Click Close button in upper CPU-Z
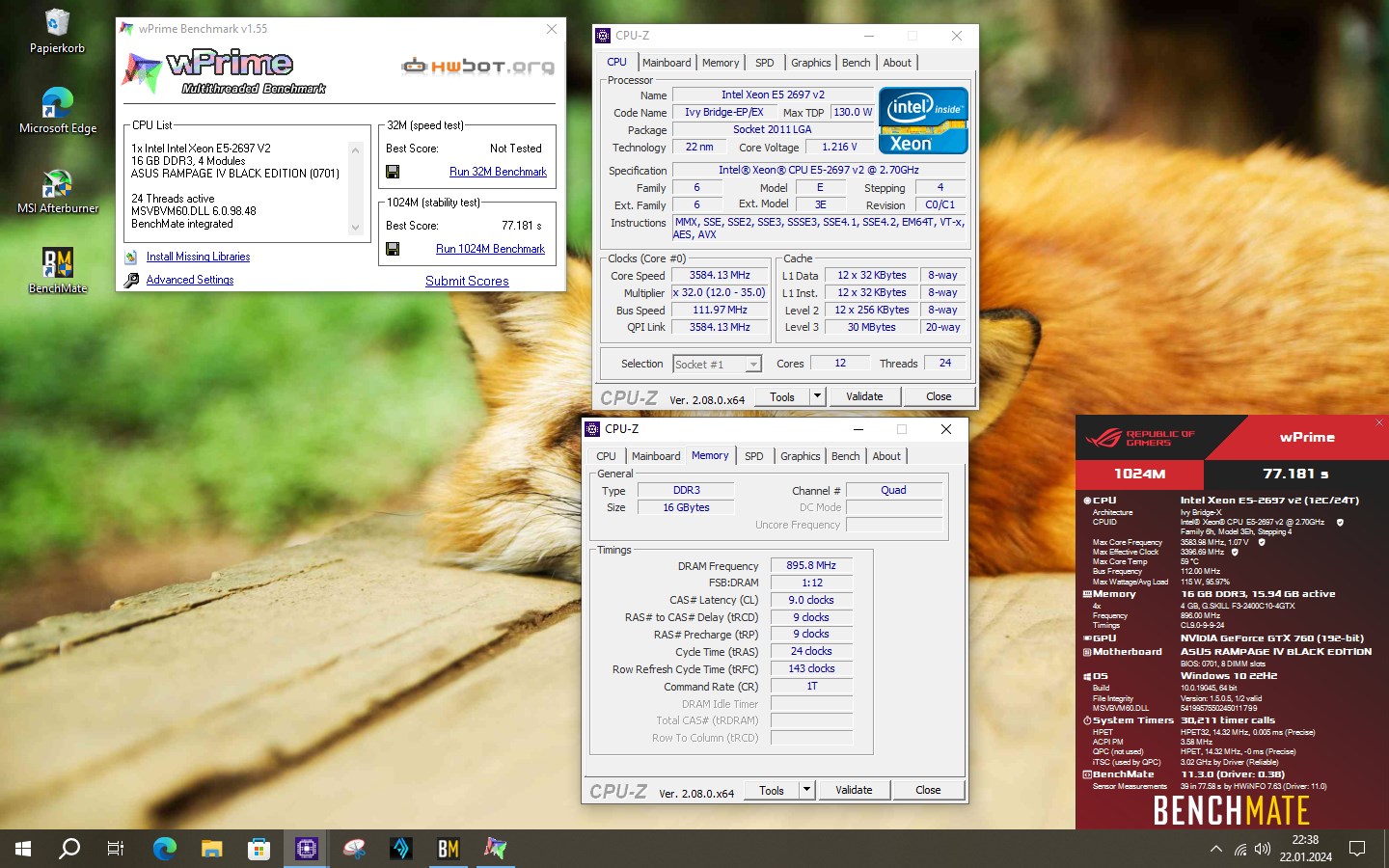Viewport: 1389px width, 868px height. click(939, 396)
